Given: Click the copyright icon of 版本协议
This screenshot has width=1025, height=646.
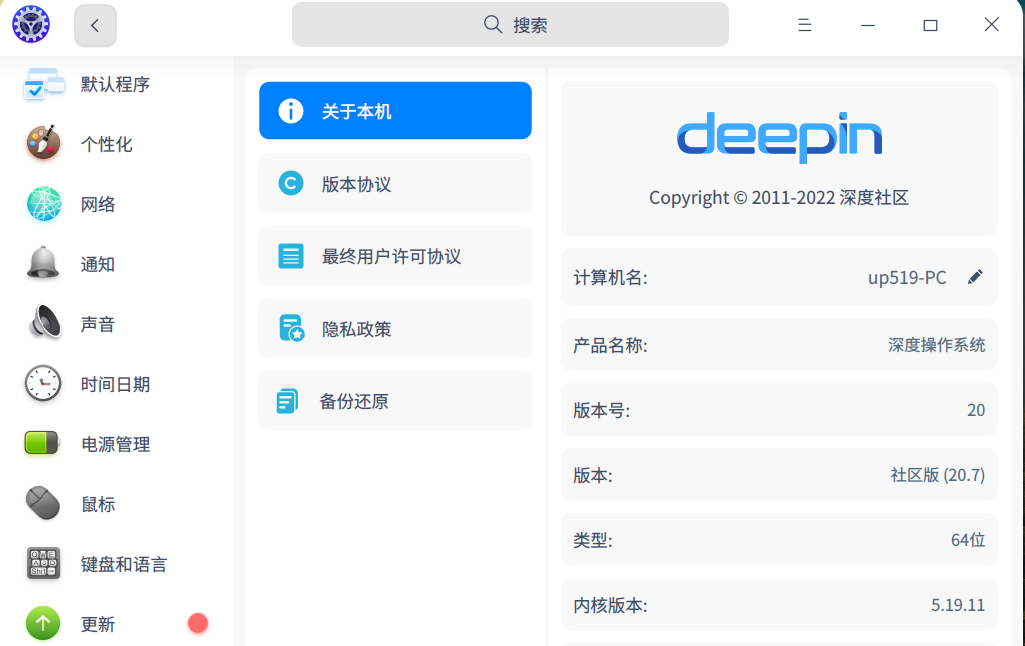Looking at the screenshot, I should tap(291, 183).
